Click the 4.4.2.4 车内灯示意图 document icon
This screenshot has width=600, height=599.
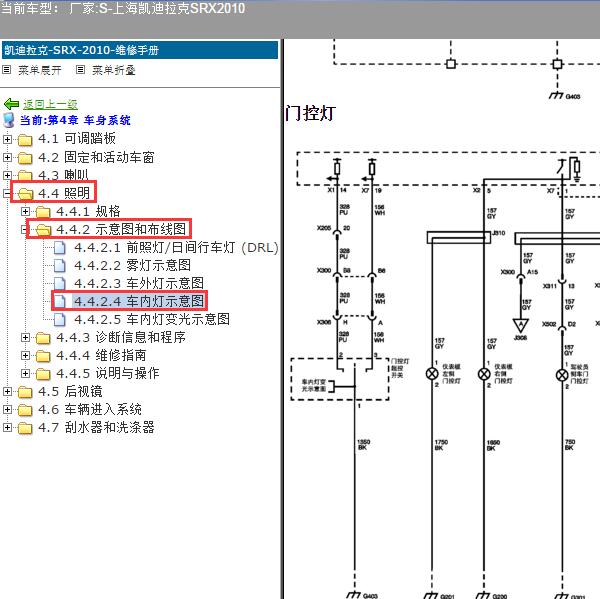60,302
